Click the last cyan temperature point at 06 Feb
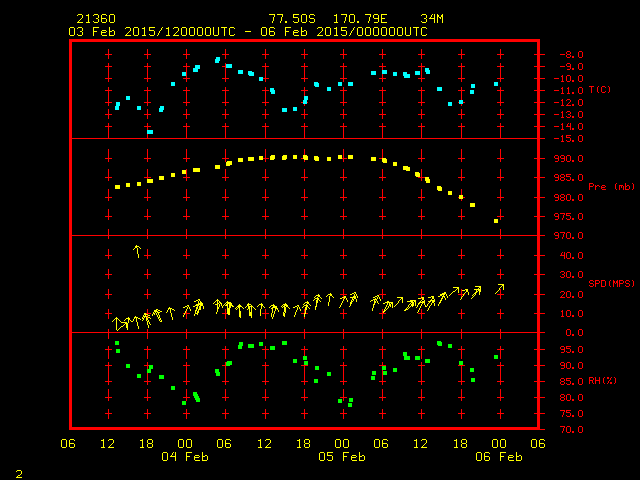 pos(496,84)
